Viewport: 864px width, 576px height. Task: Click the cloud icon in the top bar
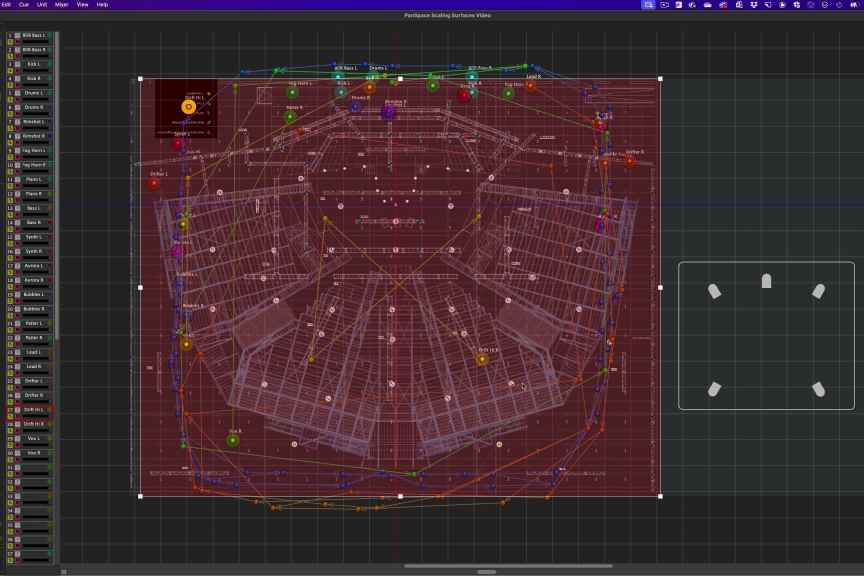point(708,4)
